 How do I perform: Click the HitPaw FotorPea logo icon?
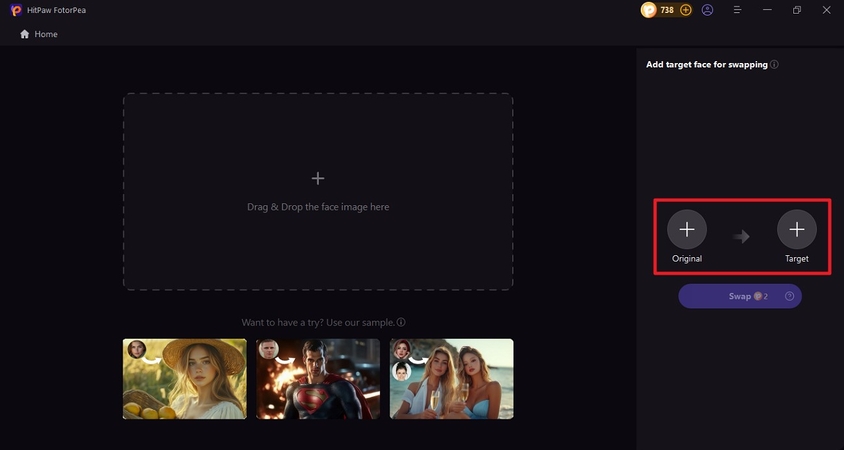(x=16, y=10)
